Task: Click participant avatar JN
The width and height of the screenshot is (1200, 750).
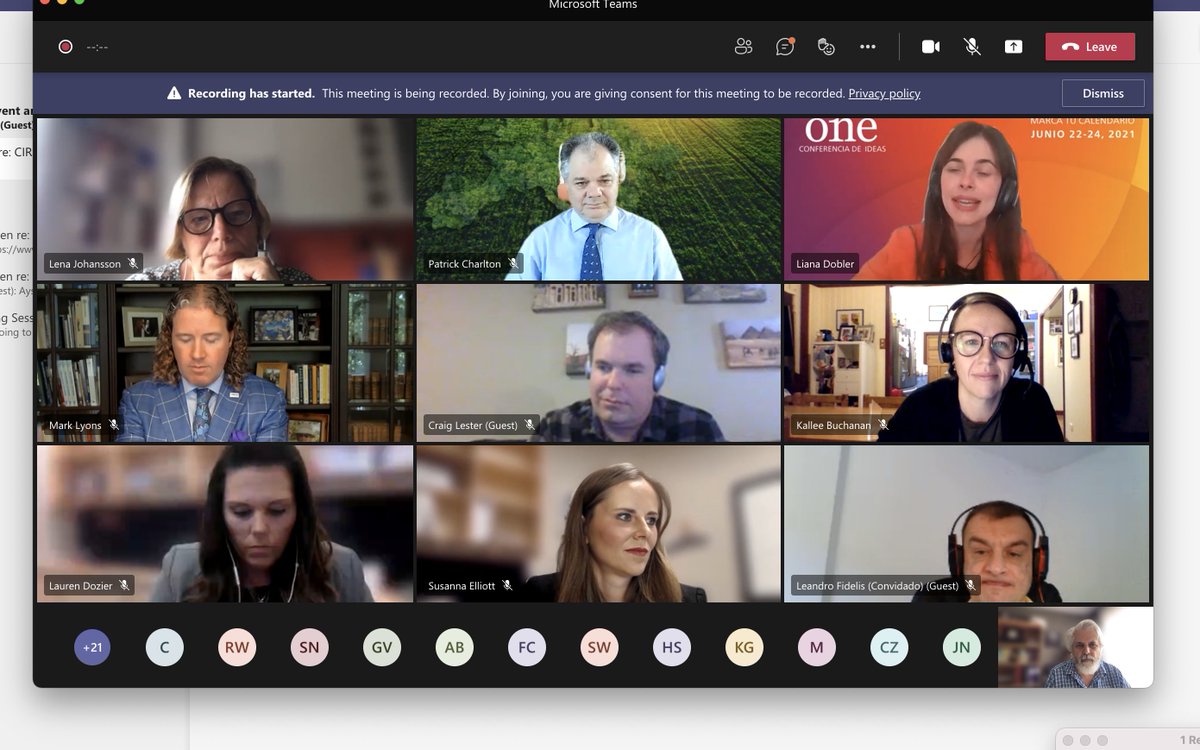Action: pos(961,647)
